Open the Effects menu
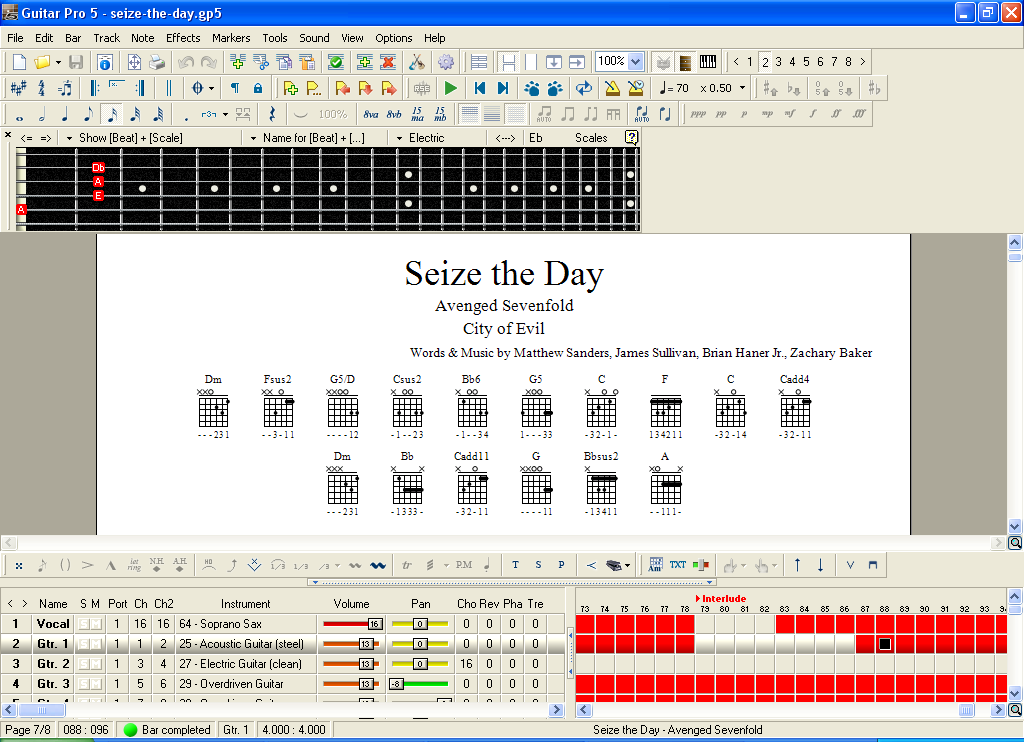 183,38
